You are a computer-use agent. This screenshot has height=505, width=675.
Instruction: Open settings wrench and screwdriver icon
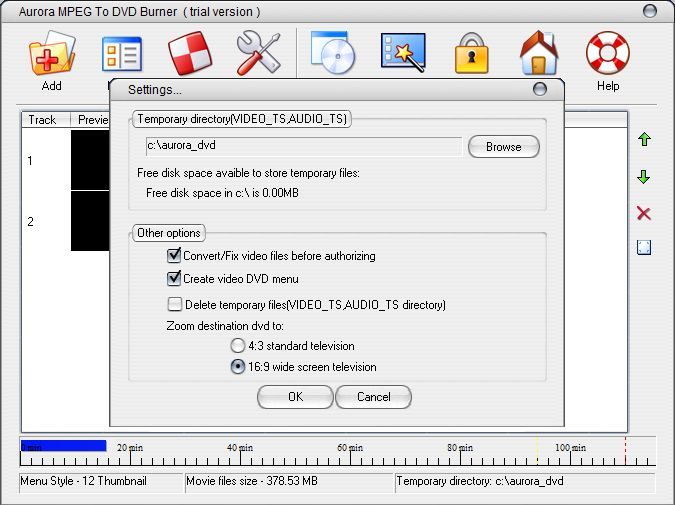tap(258, 53)
